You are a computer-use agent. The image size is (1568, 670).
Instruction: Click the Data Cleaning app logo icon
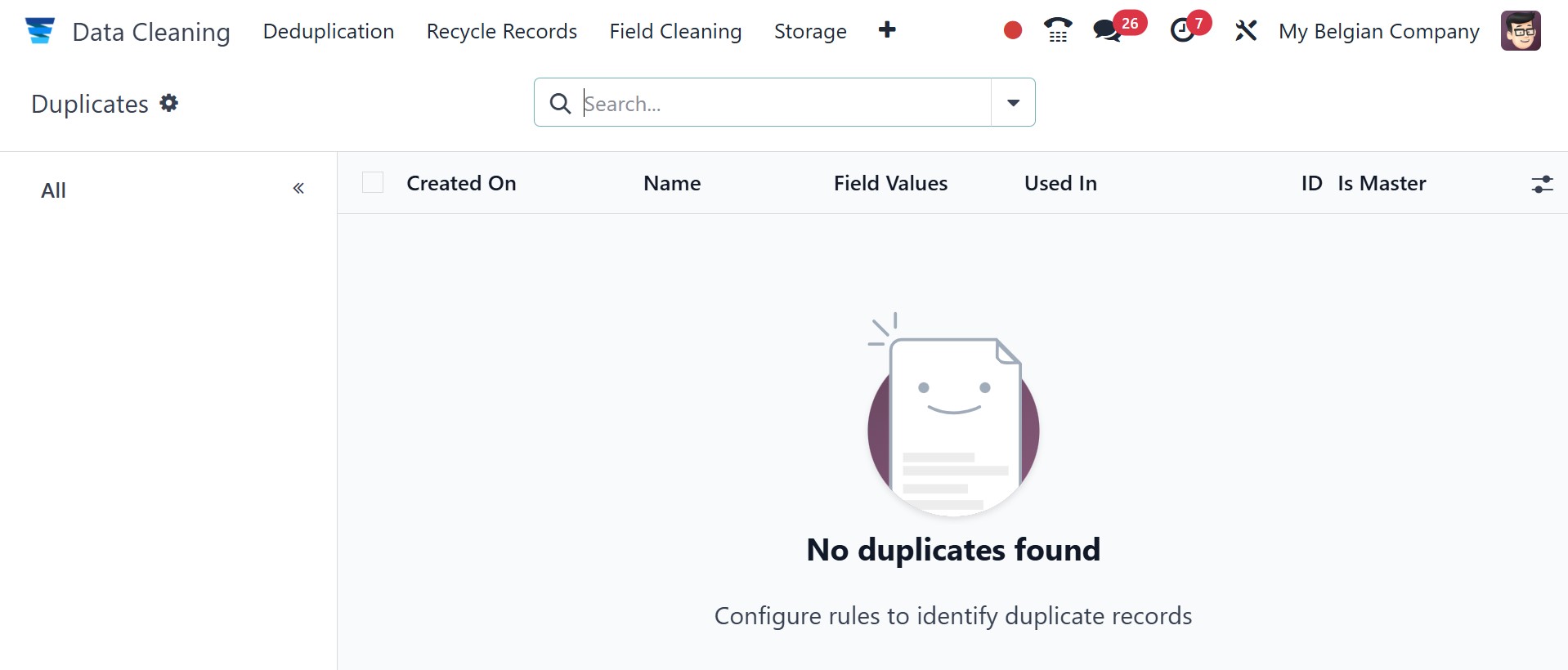39,31
